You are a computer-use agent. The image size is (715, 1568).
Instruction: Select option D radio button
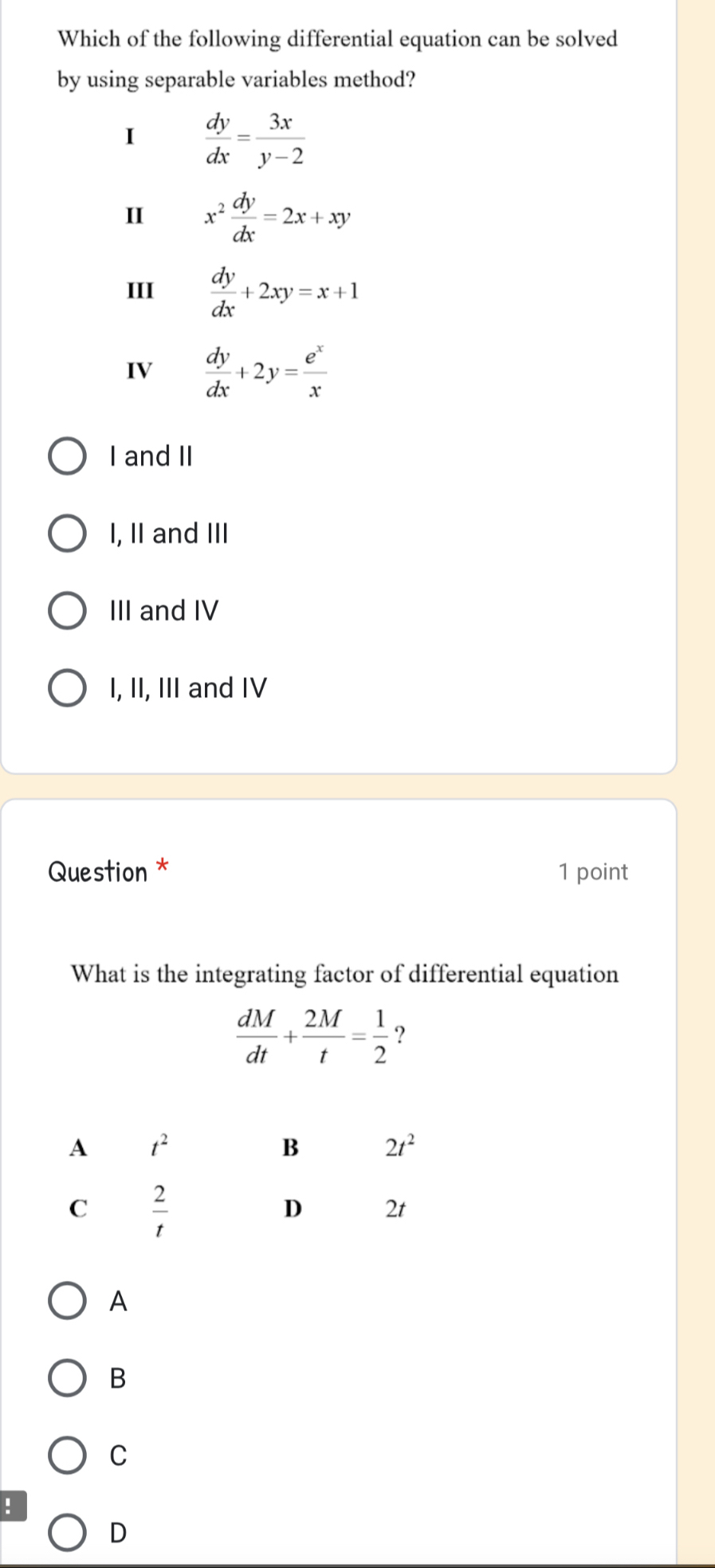point(68,1533)
